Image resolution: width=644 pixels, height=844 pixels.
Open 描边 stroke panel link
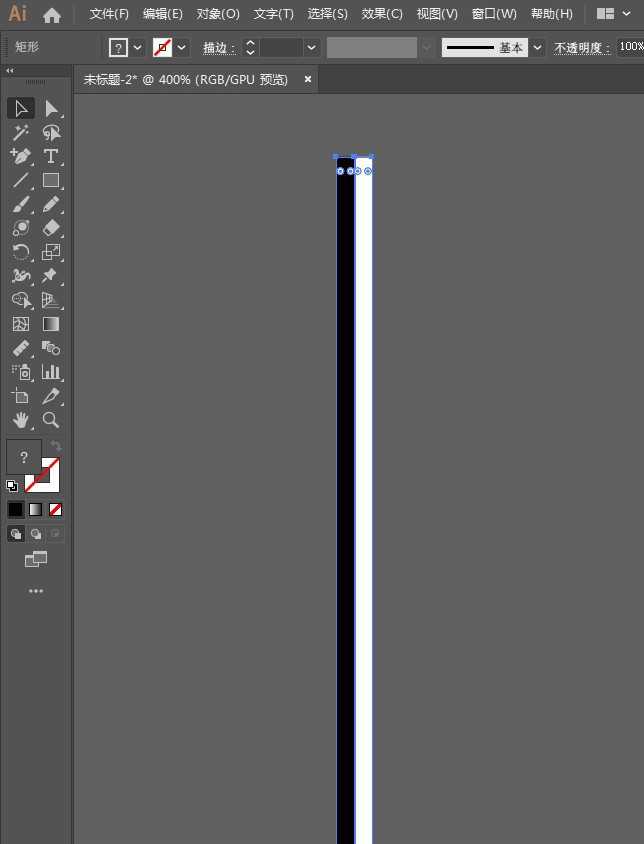coord(219,48)
